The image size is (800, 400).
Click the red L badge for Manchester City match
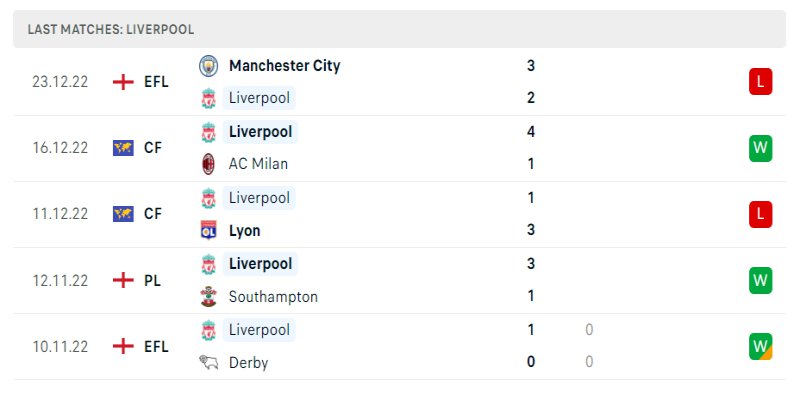coord(760,82)
